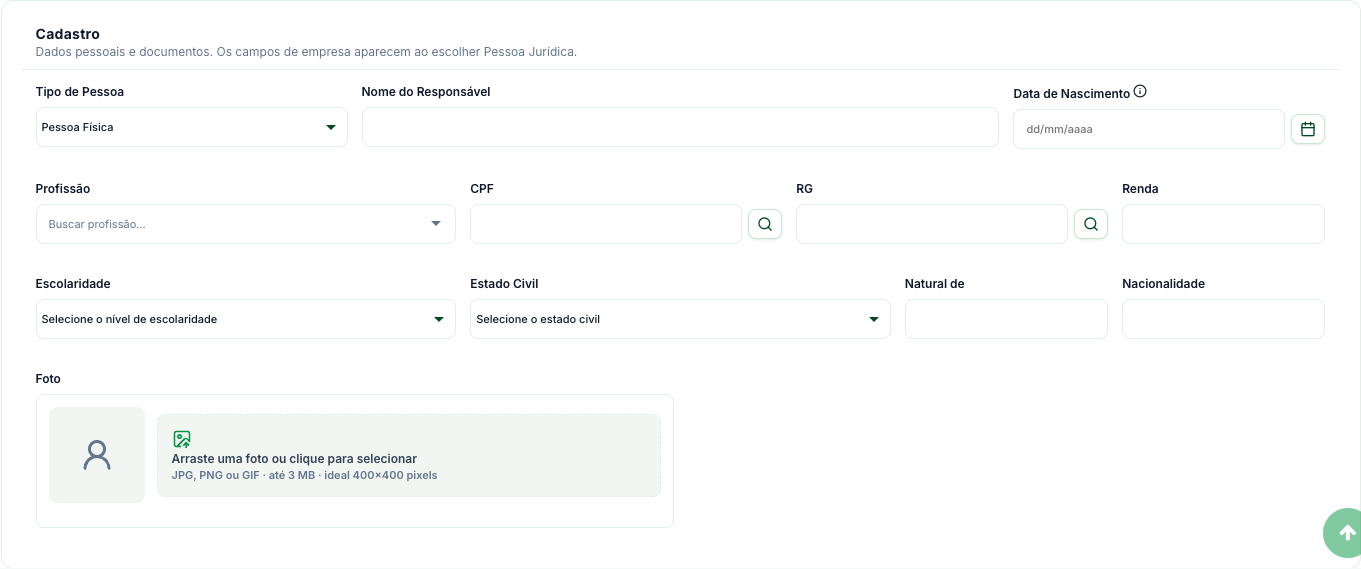Click the Nacionalidade input field

[x=1223, y=319]
